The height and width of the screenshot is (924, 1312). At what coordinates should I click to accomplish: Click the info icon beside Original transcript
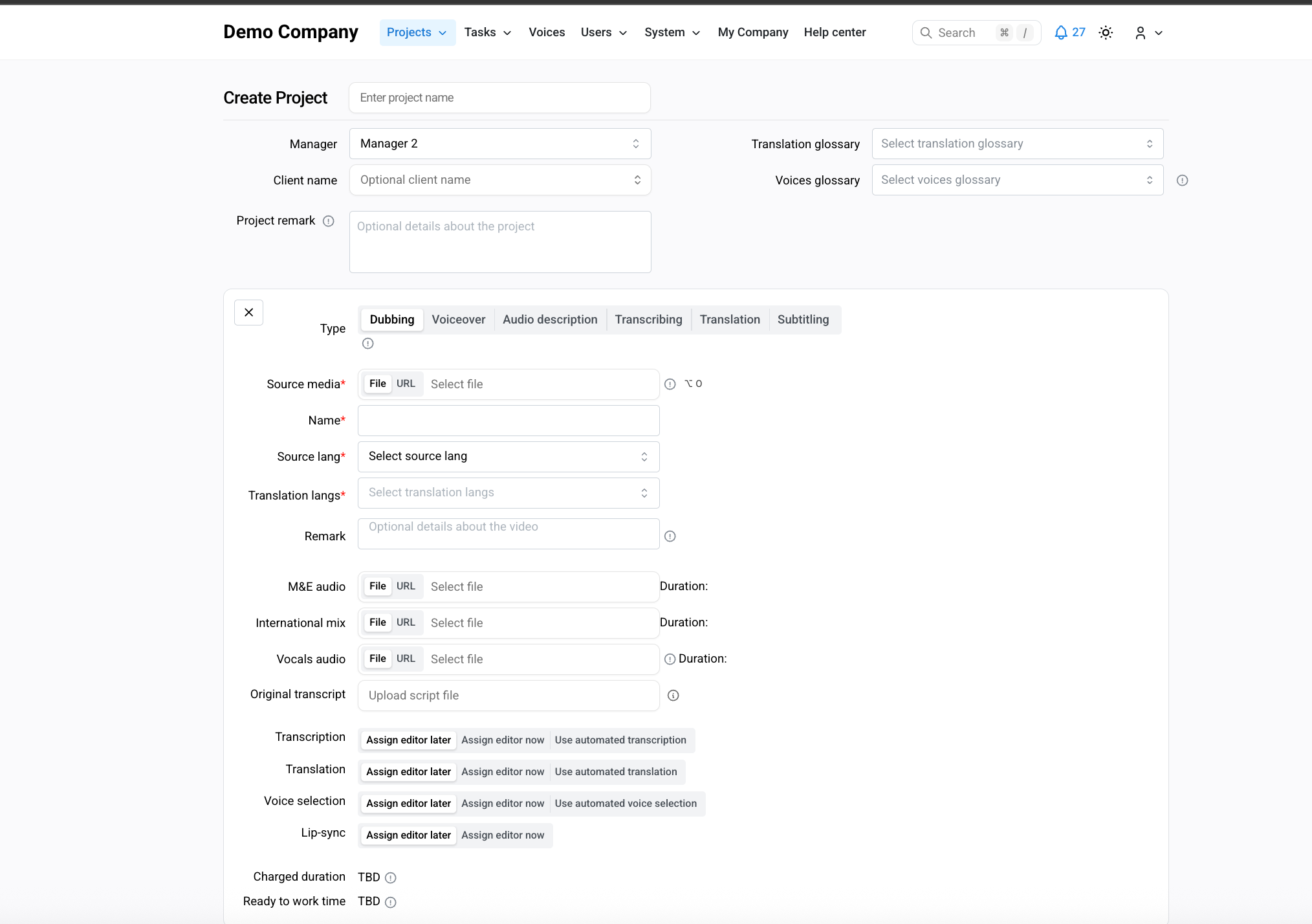point(673,696)
